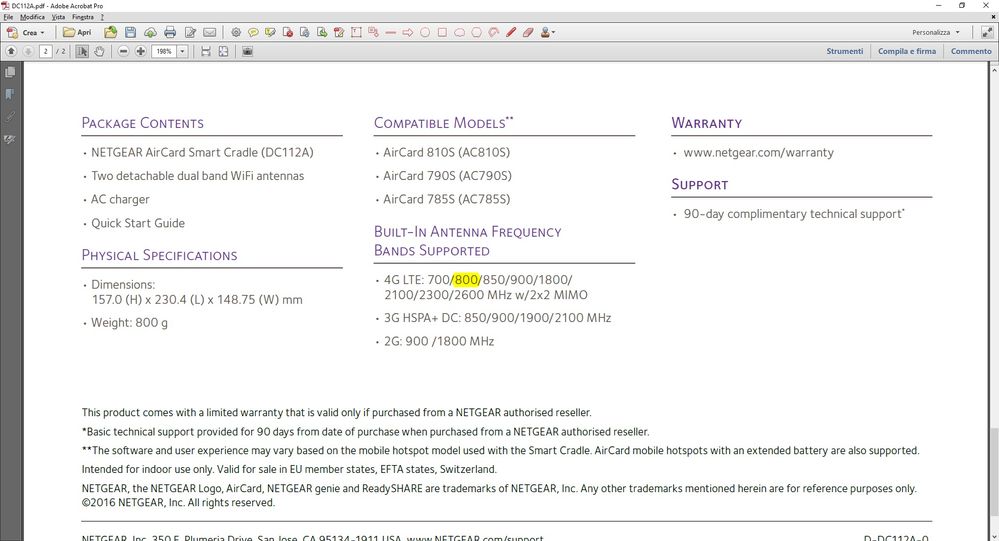Select the line drawing tool

click(x=391, y=32)
